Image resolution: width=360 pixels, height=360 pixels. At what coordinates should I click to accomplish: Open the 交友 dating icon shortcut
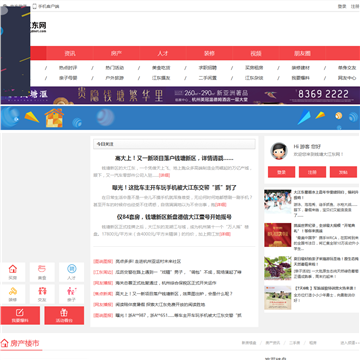42,294
